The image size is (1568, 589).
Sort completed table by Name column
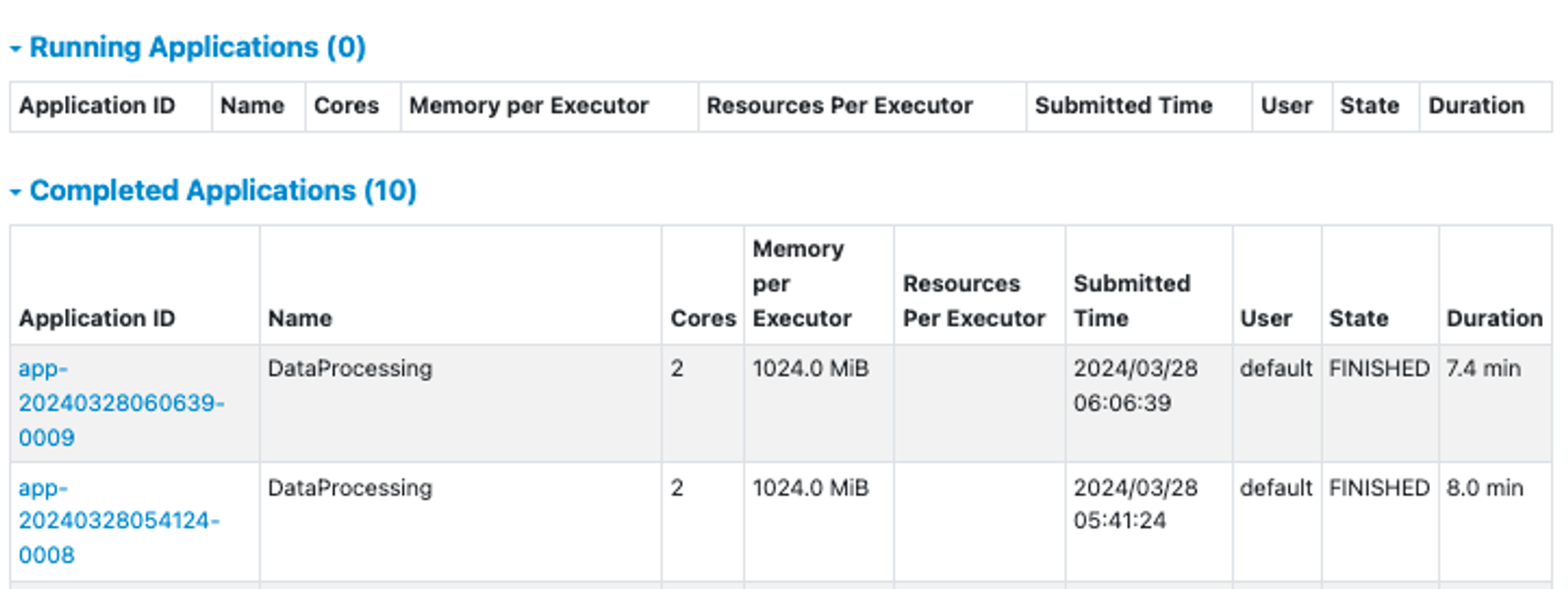click(300, 318)
